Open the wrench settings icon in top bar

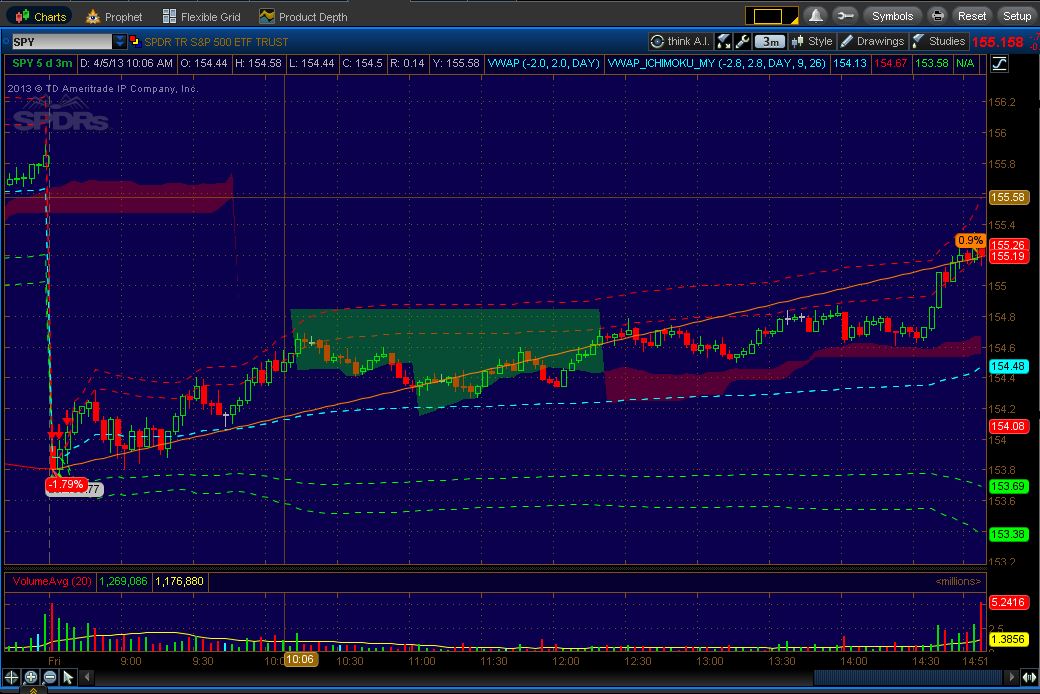(846, 16)
